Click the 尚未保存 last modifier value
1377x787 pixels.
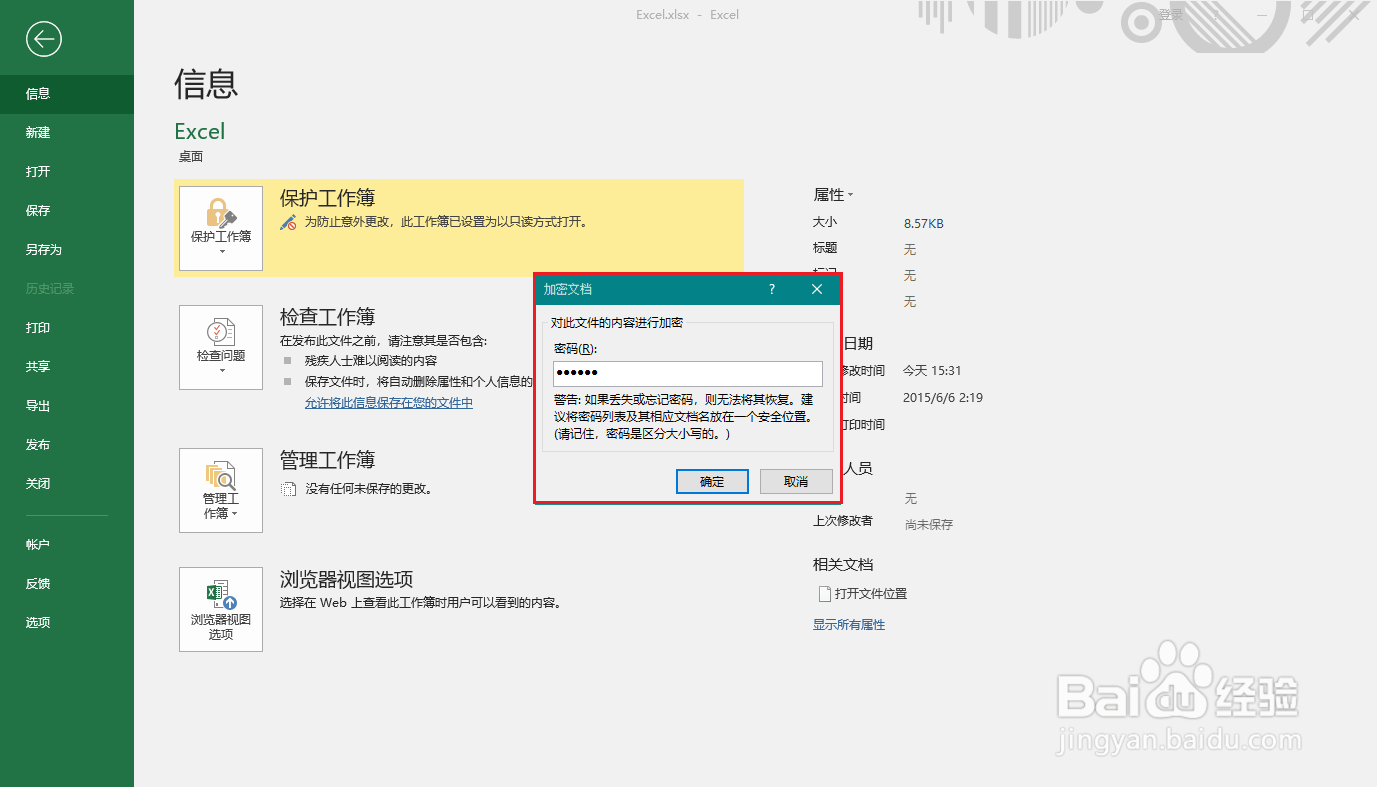(x=929, y=525)
